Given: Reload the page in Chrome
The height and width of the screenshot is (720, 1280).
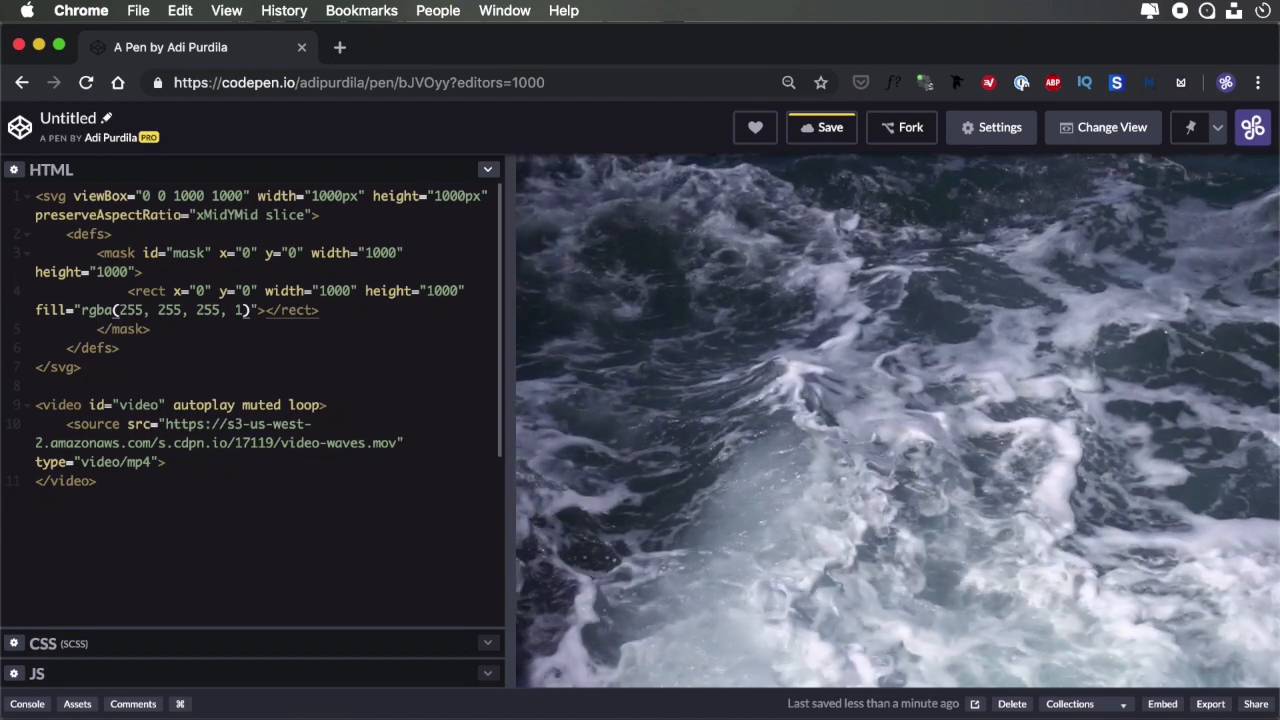Looking at the screenshot, I should coord(86,83).
